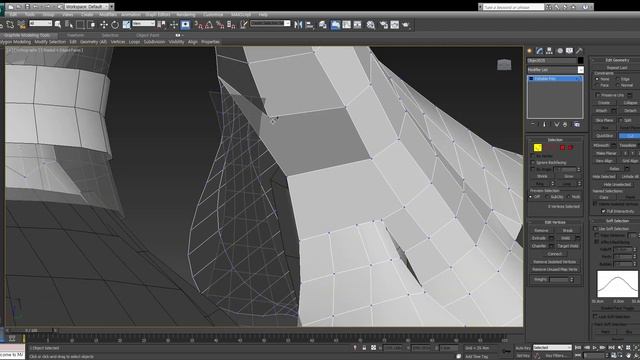
Task: Click the Play Animation button
Action: point(594,348)
